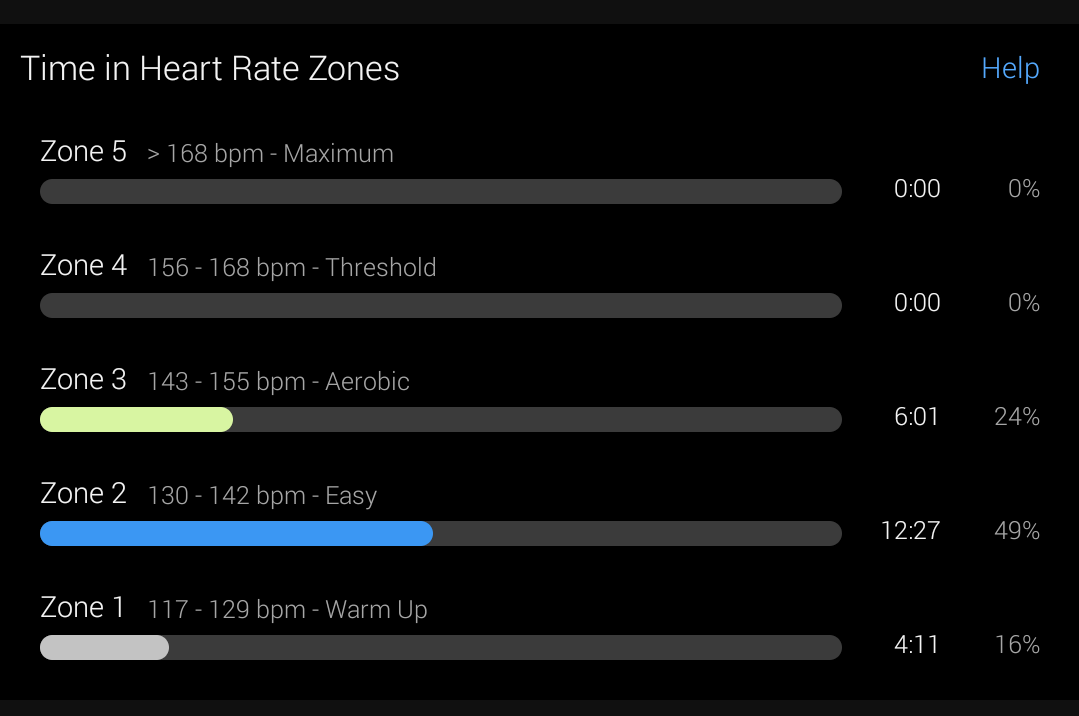Click the gray Zone 1 Warm Up bar
Screen dimensions: 1079x716
[x=104, y=647]
